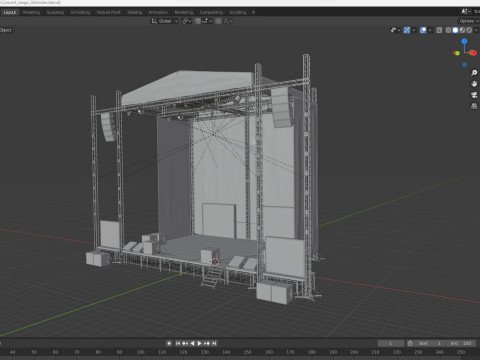This screenshot has width=480, height=360.
Task: Select the right hanging speaker array
Action: click(282, 107)
